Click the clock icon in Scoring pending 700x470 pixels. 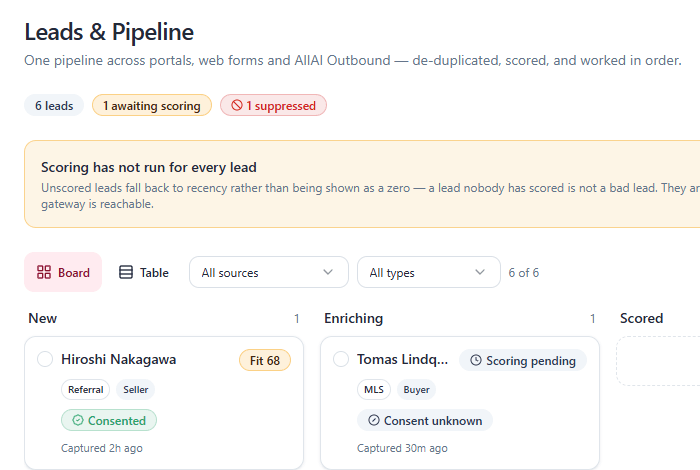[x=476, y=360]
